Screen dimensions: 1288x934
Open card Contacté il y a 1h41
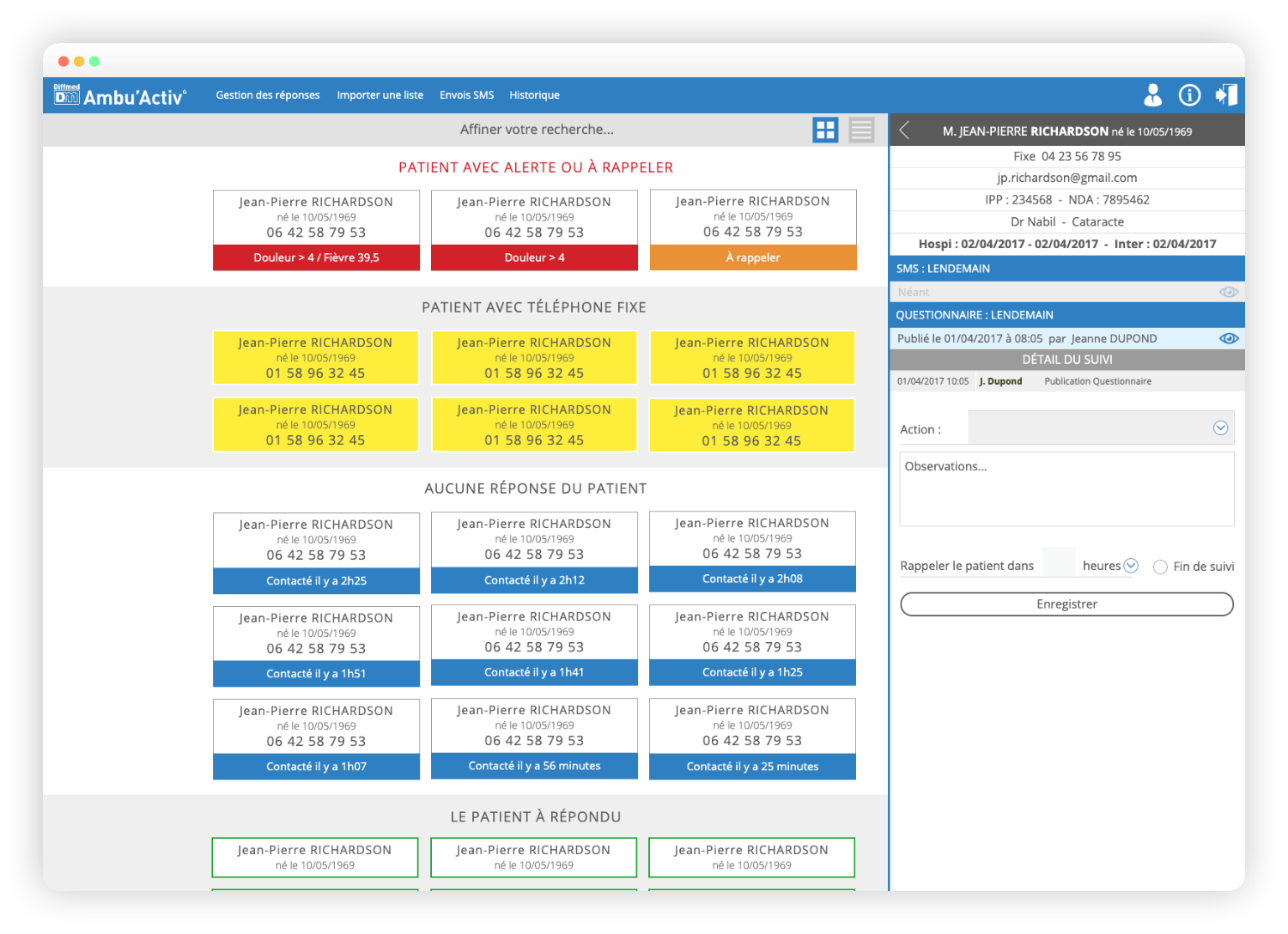click(534, 645)
